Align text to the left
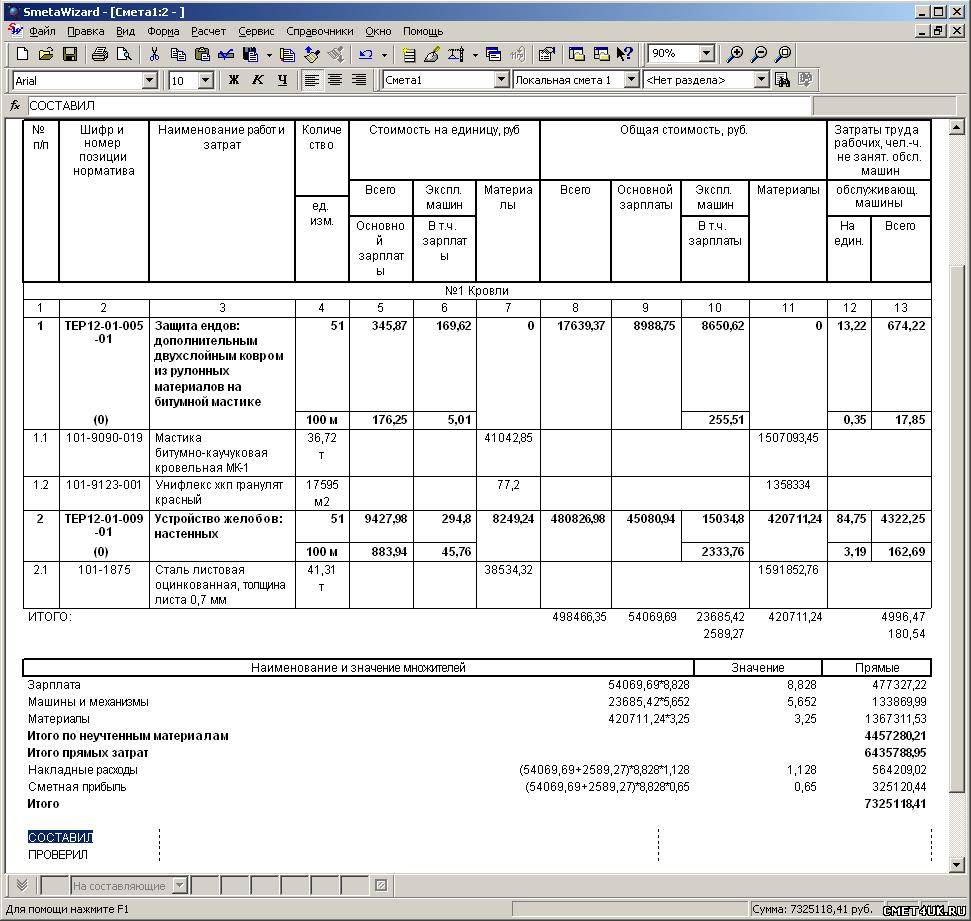This screenshot has width=971, height=921. tap(311, 80)
